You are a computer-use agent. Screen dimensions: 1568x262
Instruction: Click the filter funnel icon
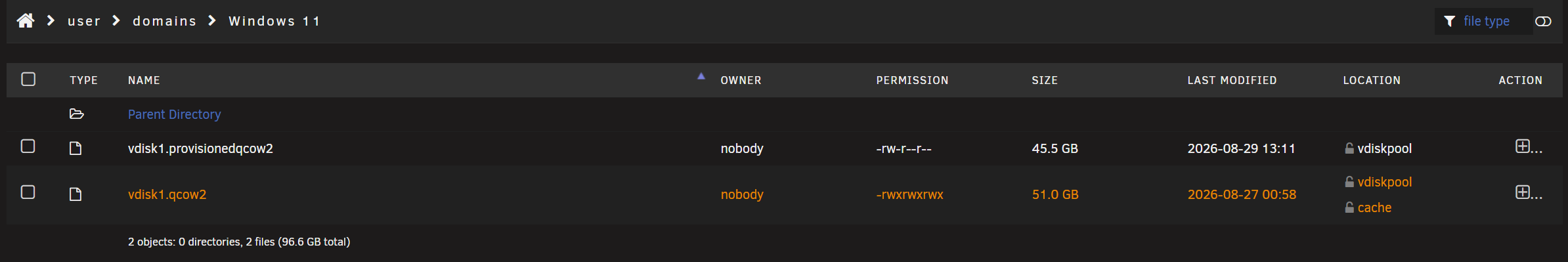tap(1450, 22)
